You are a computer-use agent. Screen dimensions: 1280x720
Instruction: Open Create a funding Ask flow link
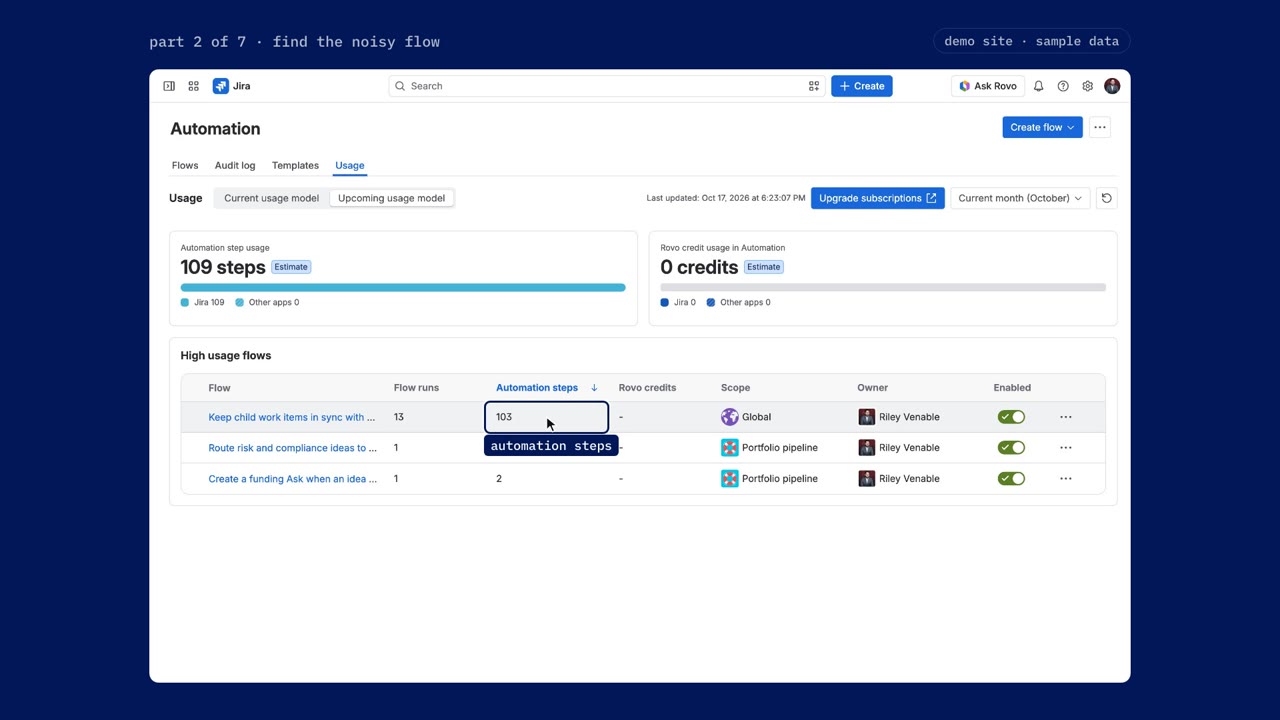[x=293, y=479]
